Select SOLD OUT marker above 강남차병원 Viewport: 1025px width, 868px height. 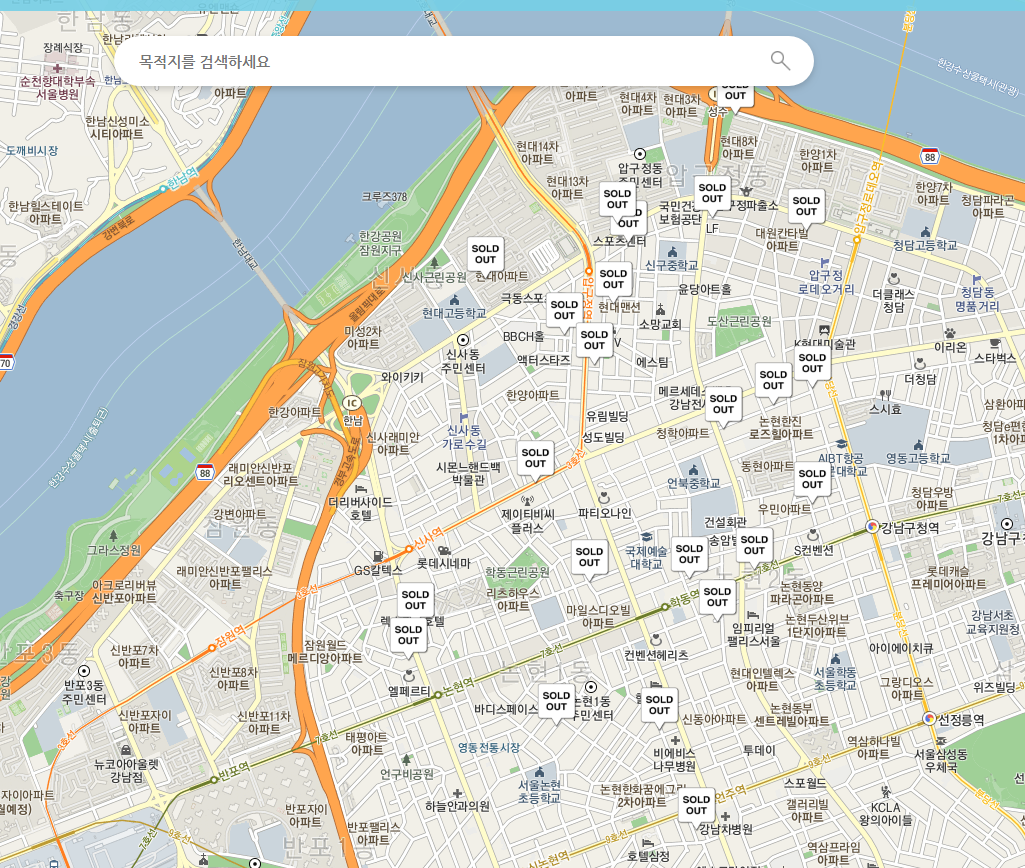(x=696, y=805)
